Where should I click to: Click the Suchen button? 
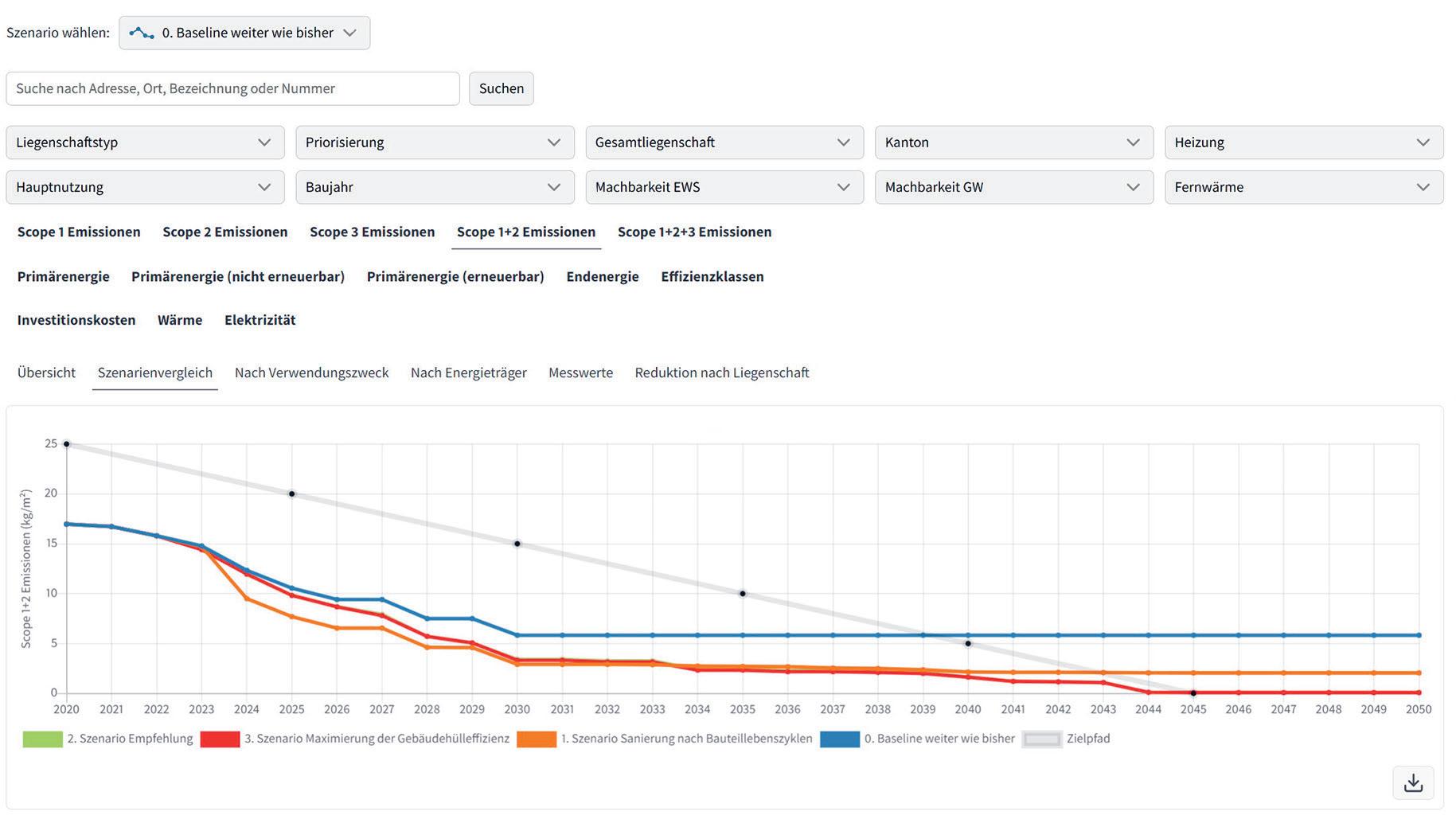(x=501, y=88)
